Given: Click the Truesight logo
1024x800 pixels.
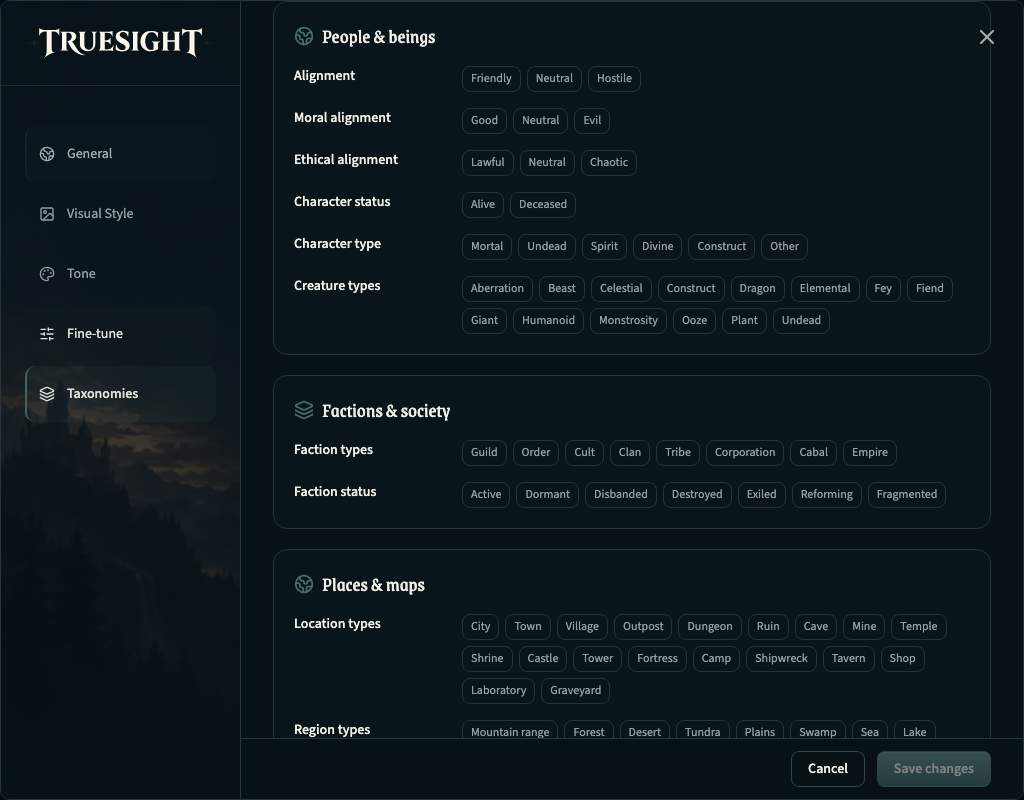Looking at the screenshot, I should (x=120, y=42).
